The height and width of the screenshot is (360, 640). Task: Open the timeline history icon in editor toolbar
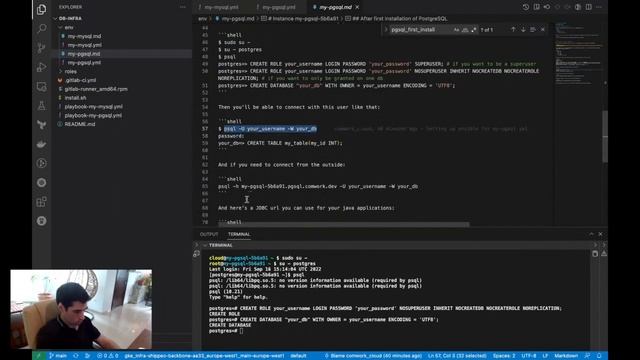[525, 7]
